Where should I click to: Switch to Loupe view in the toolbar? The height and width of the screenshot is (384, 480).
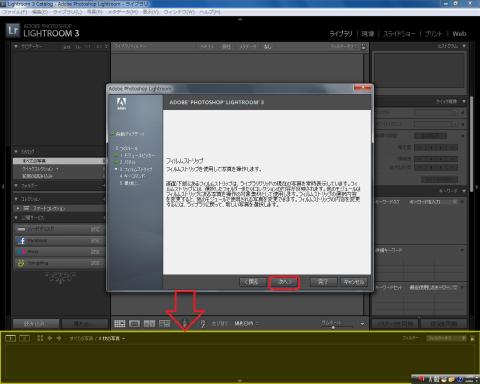(134, 323)
